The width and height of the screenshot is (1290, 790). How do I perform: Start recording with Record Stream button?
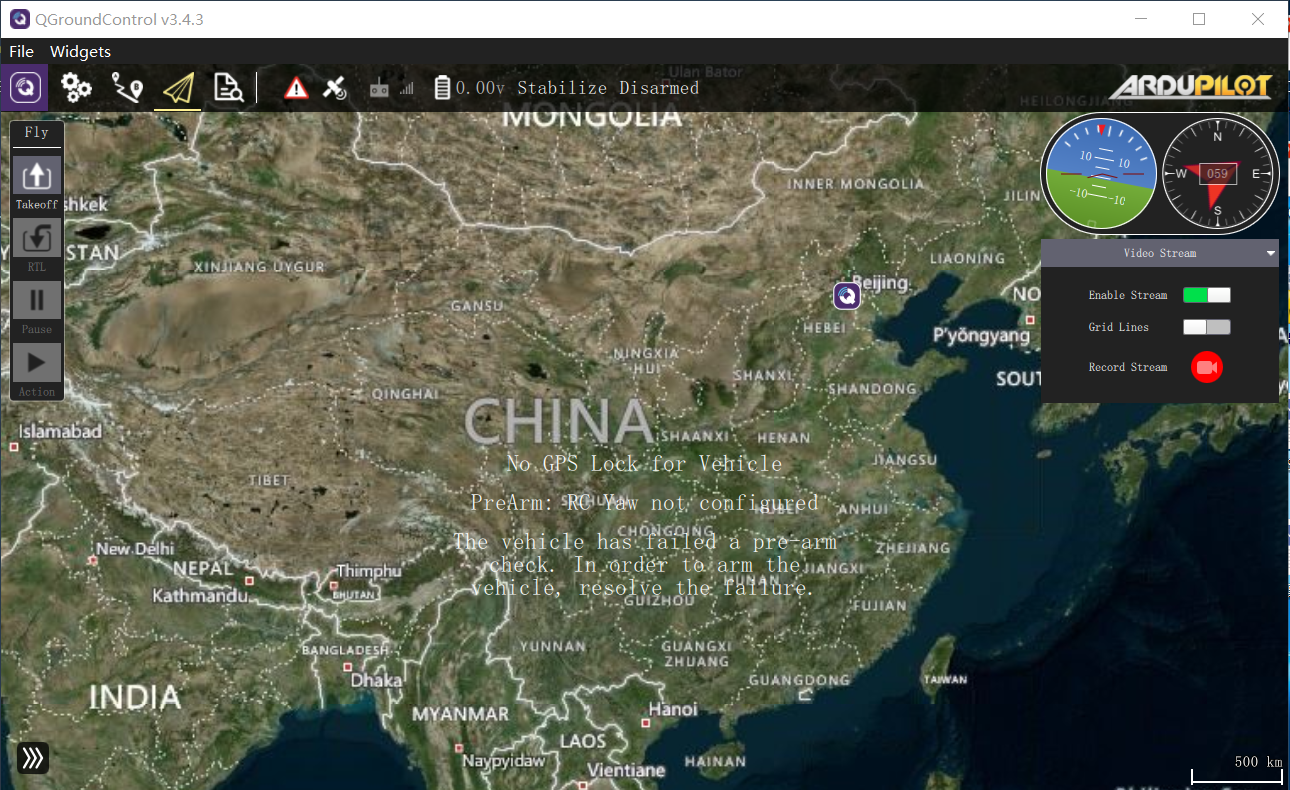pos(1207,367)
